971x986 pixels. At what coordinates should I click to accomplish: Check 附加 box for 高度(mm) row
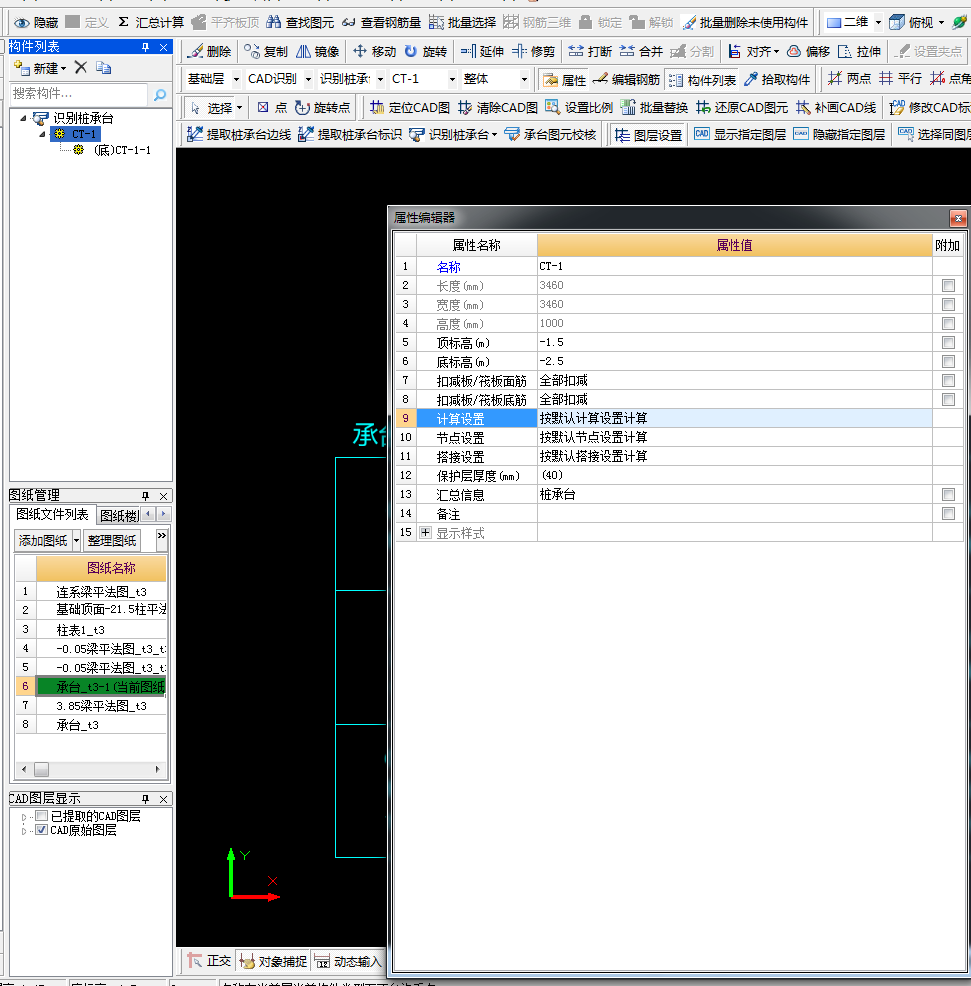coord(948,323)
